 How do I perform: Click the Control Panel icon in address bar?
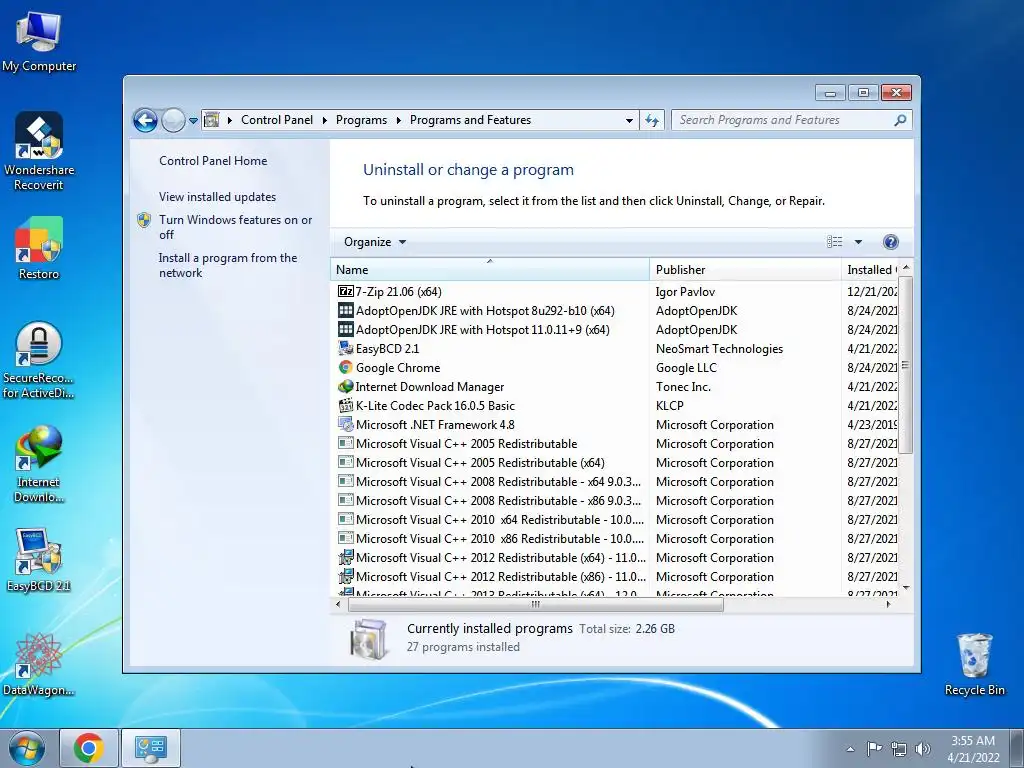[212, 120]
